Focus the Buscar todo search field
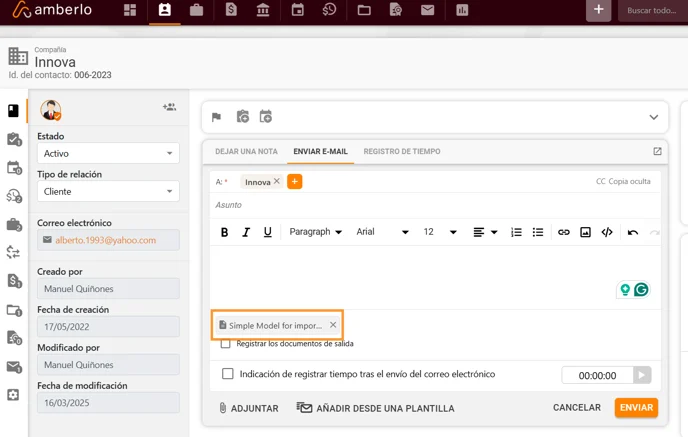Viewport: 688px width, 437px height. (652, 10)
